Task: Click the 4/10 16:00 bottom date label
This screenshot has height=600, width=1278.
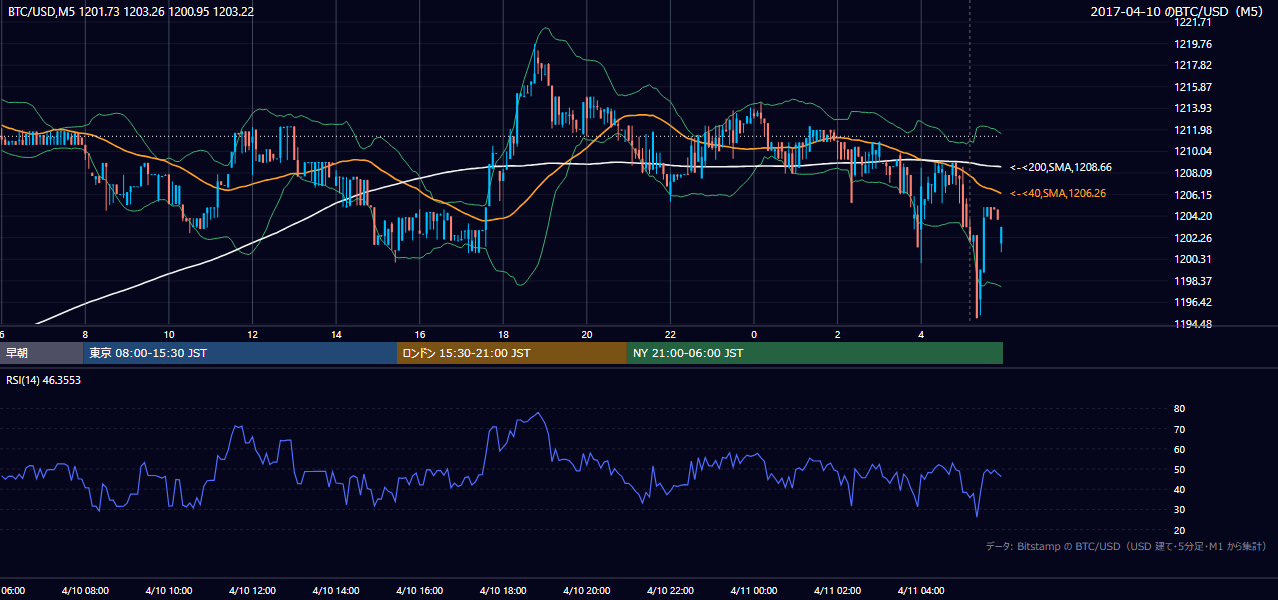Action: tap(419, 591)
